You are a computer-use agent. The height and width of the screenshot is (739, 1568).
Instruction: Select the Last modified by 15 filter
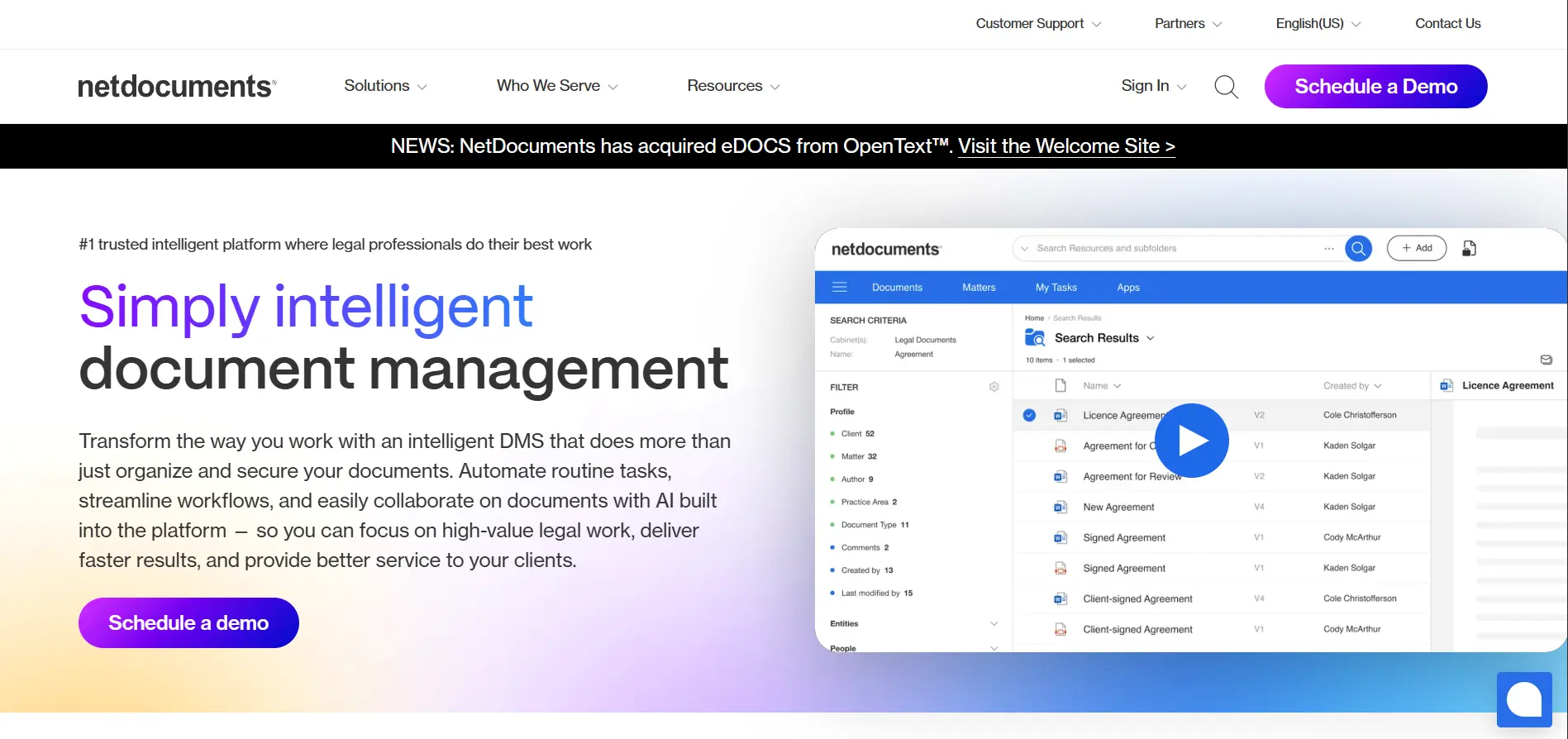click(x=876, y=593)
